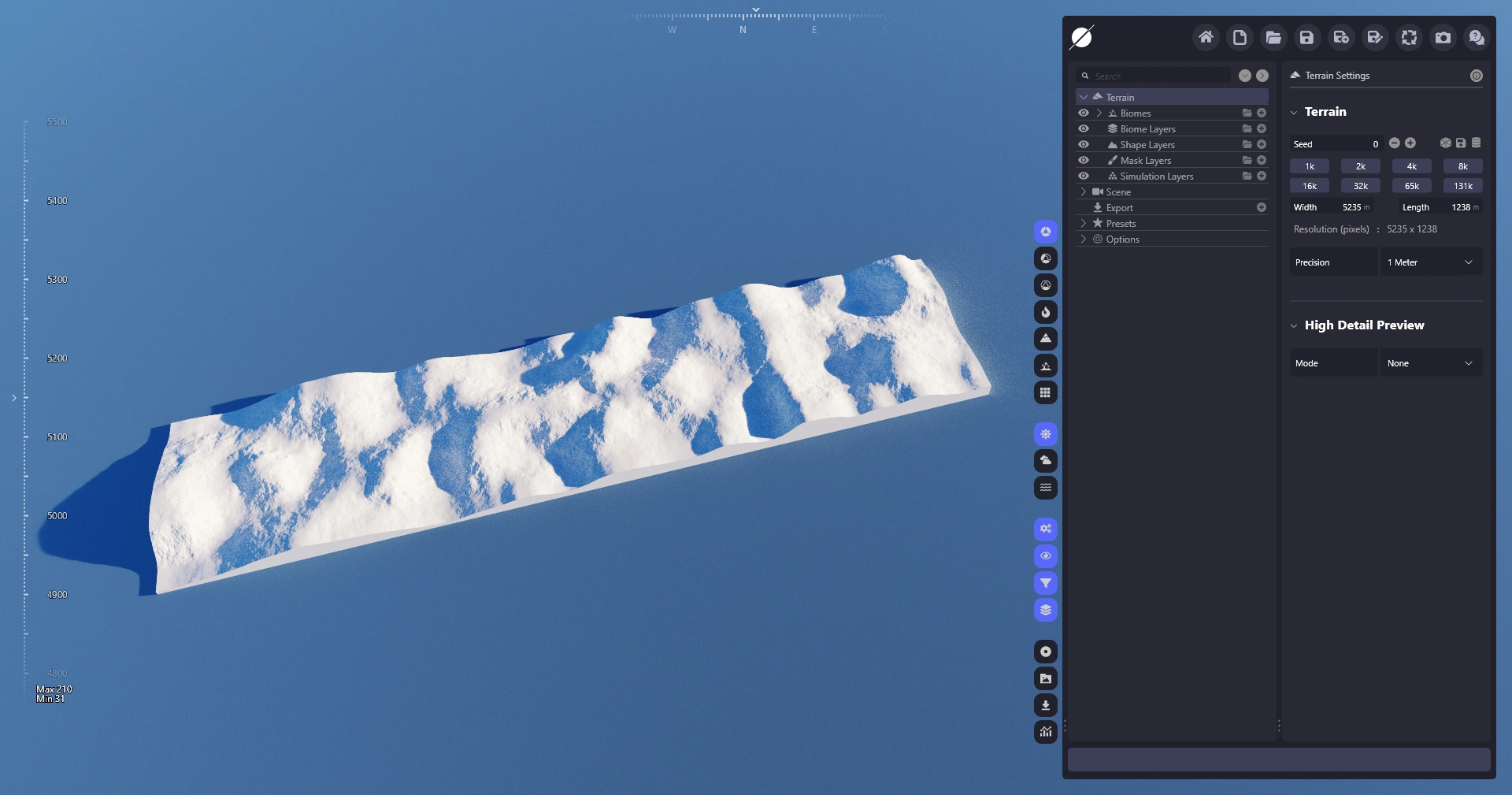Set the terrain resolution to 4k
The width and height of the screenshot is (1512, 795).
click(1411, 166)
